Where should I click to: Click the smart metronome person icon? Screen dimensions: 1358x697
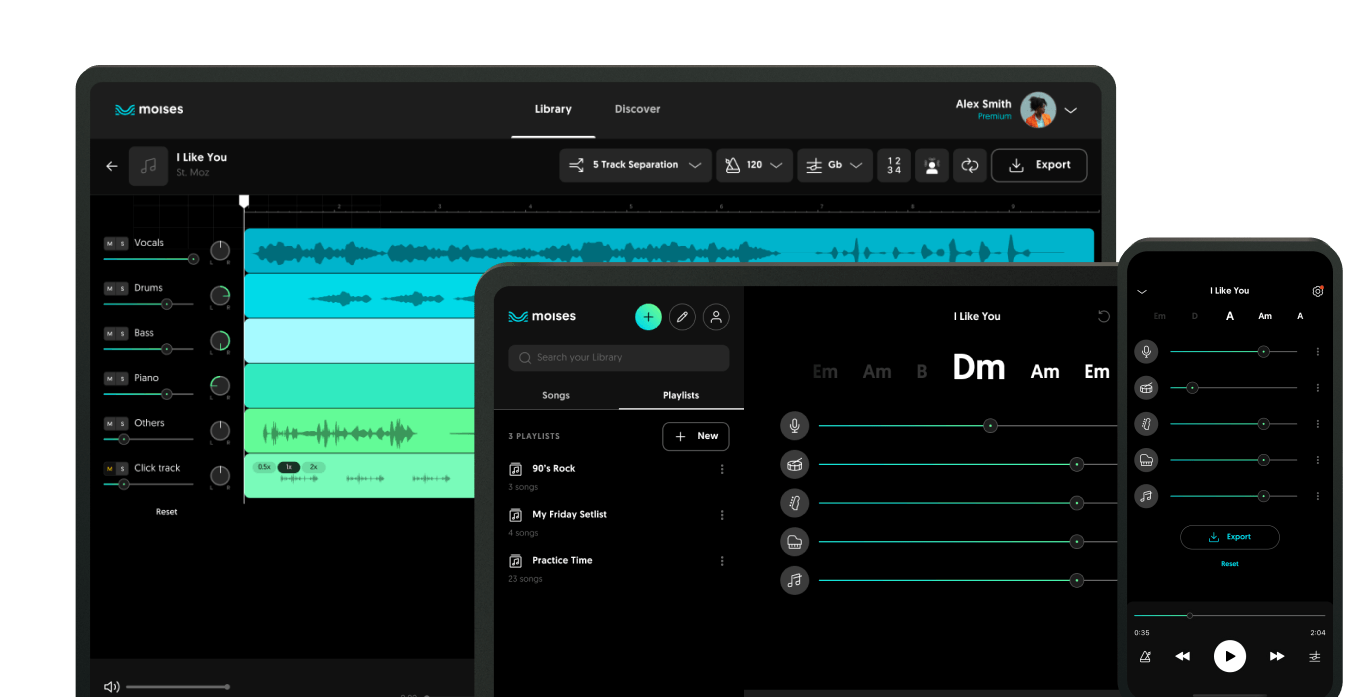point(932,165)
